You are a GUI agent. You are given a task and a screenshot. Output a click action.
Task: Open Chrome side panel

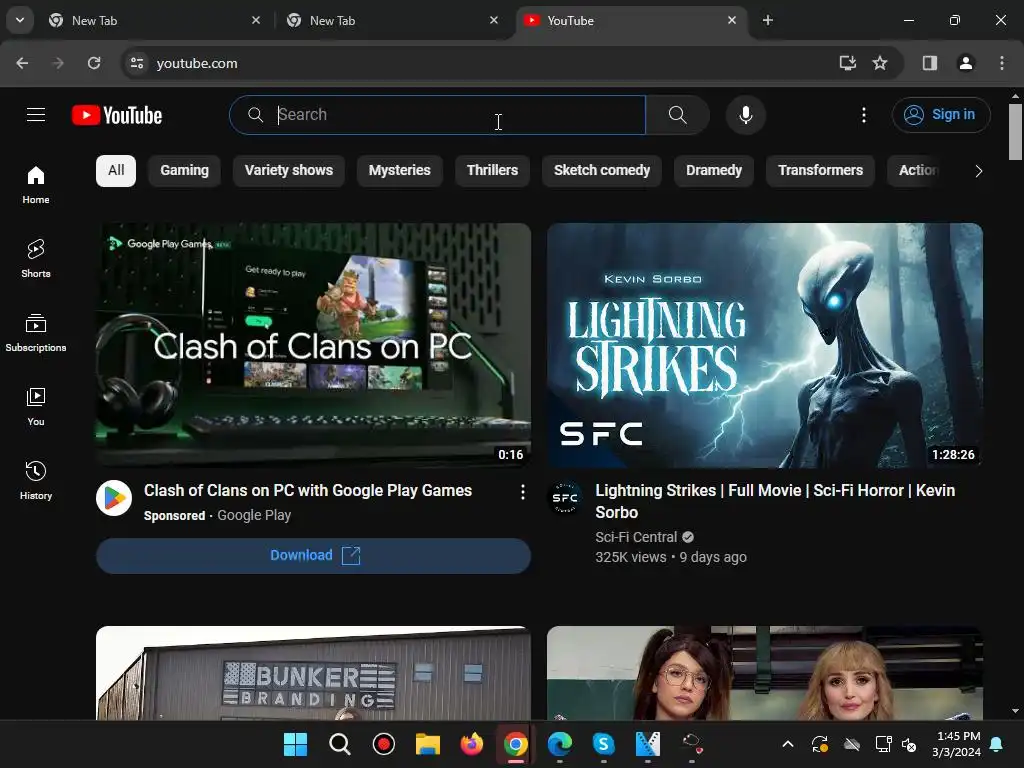tap(929, 63)
